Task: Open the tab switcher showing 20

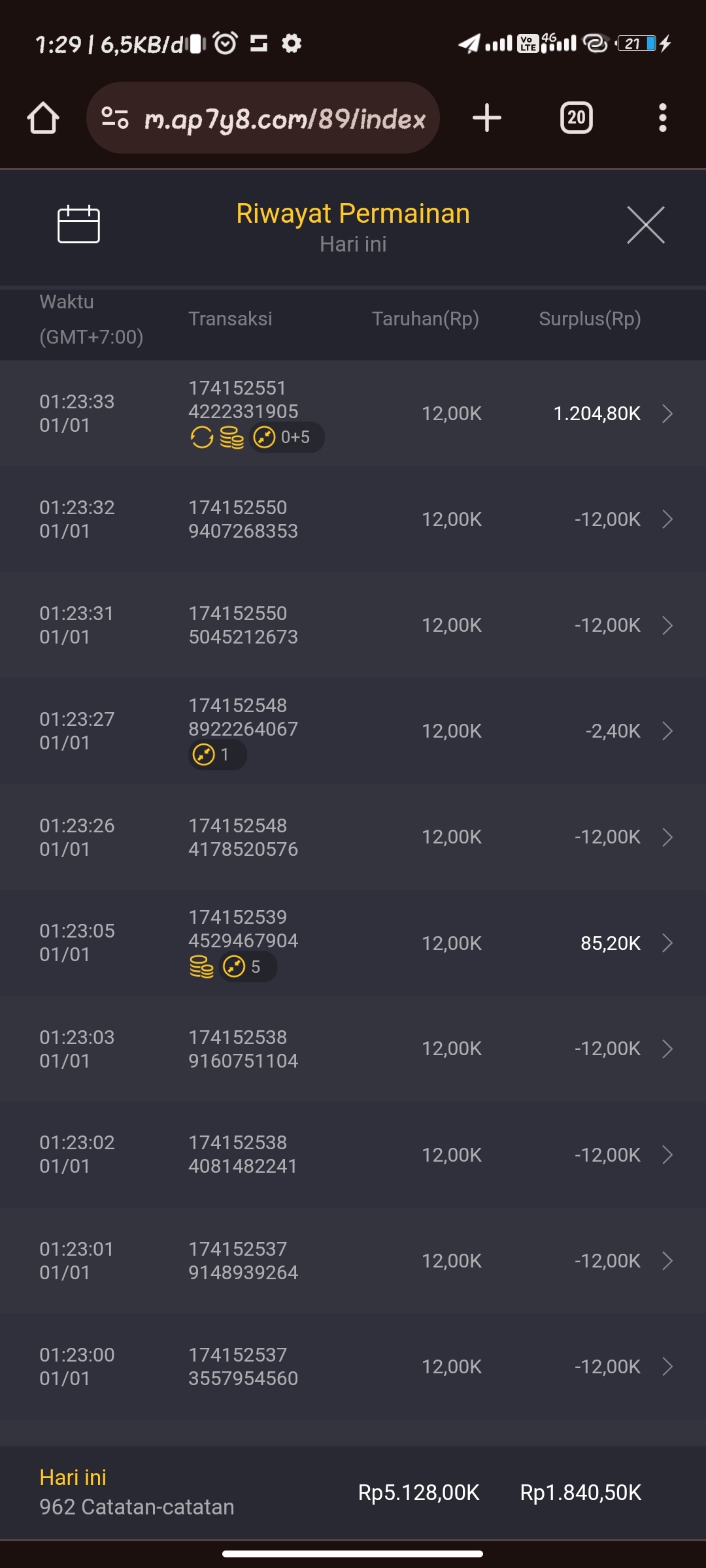Action: [576, 118]
